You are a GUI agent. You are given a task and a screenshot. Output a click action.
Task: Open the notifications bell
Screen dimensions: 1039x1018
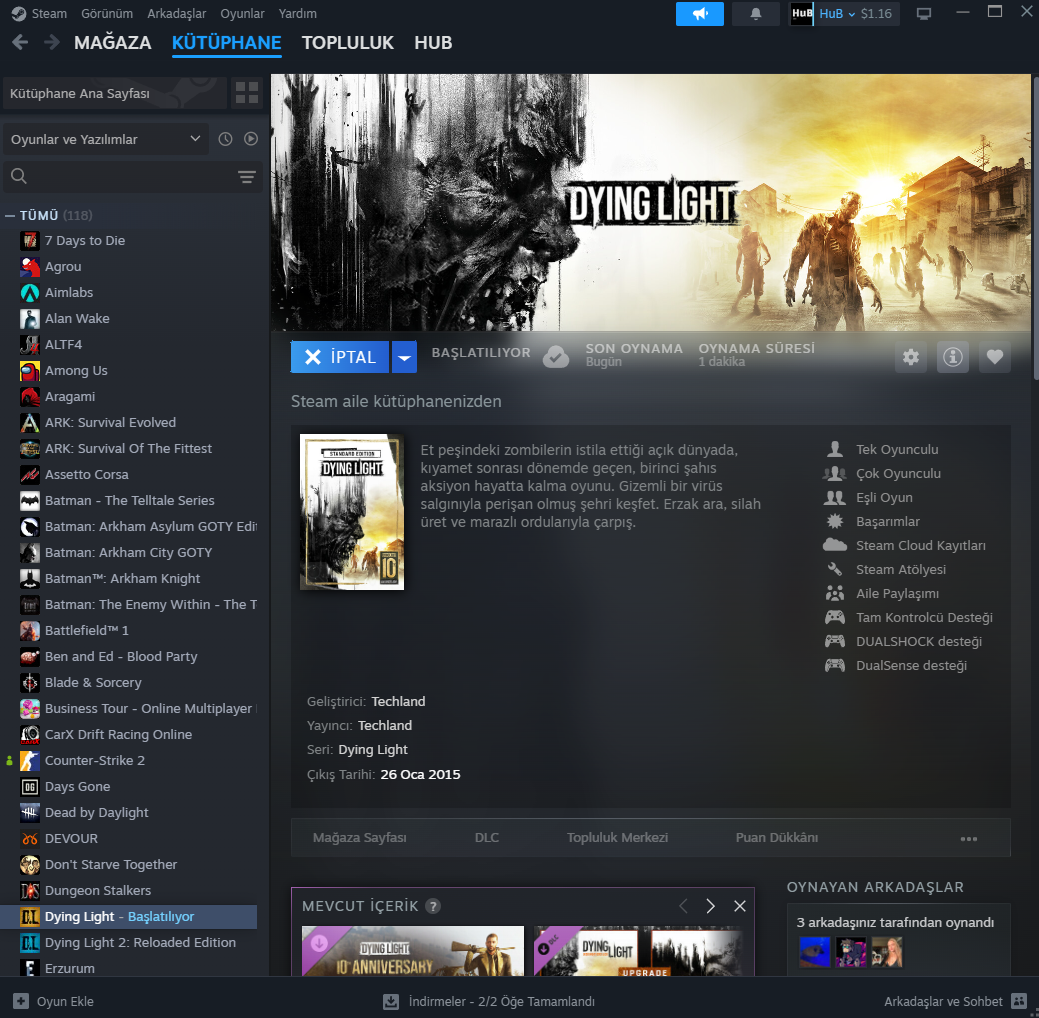[755, 14]
